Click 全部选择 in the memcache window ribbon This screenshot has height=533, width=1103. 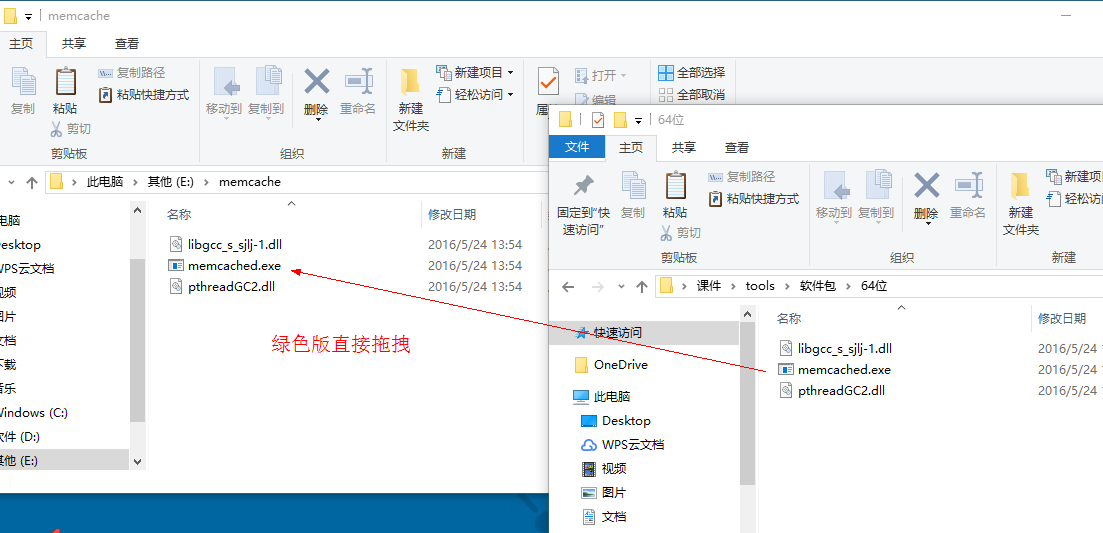pyautogui.click(x=691, y=73)
